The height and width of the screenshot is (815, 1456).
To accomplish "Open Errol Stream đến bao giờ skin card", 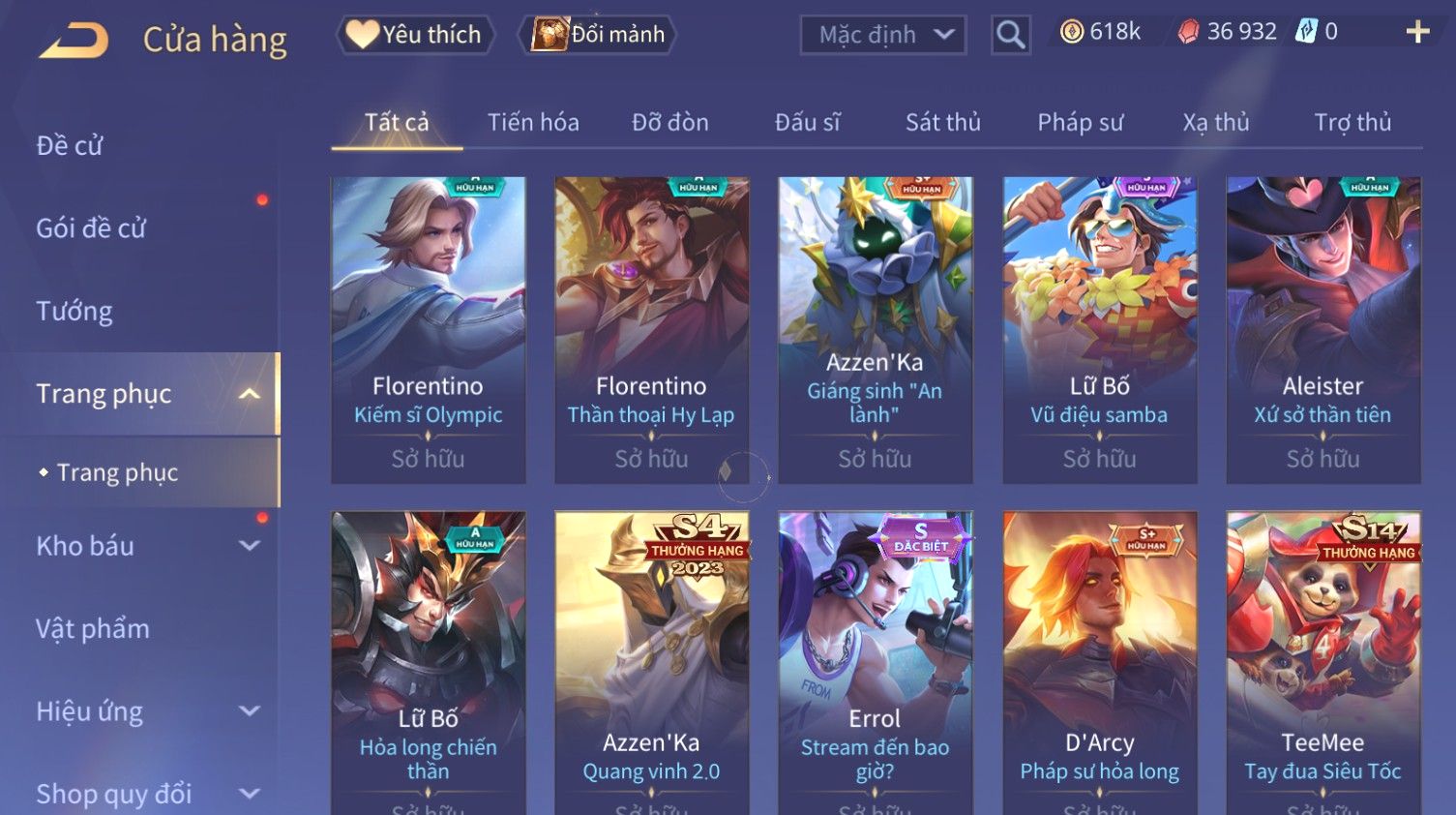I will [876, 663].
